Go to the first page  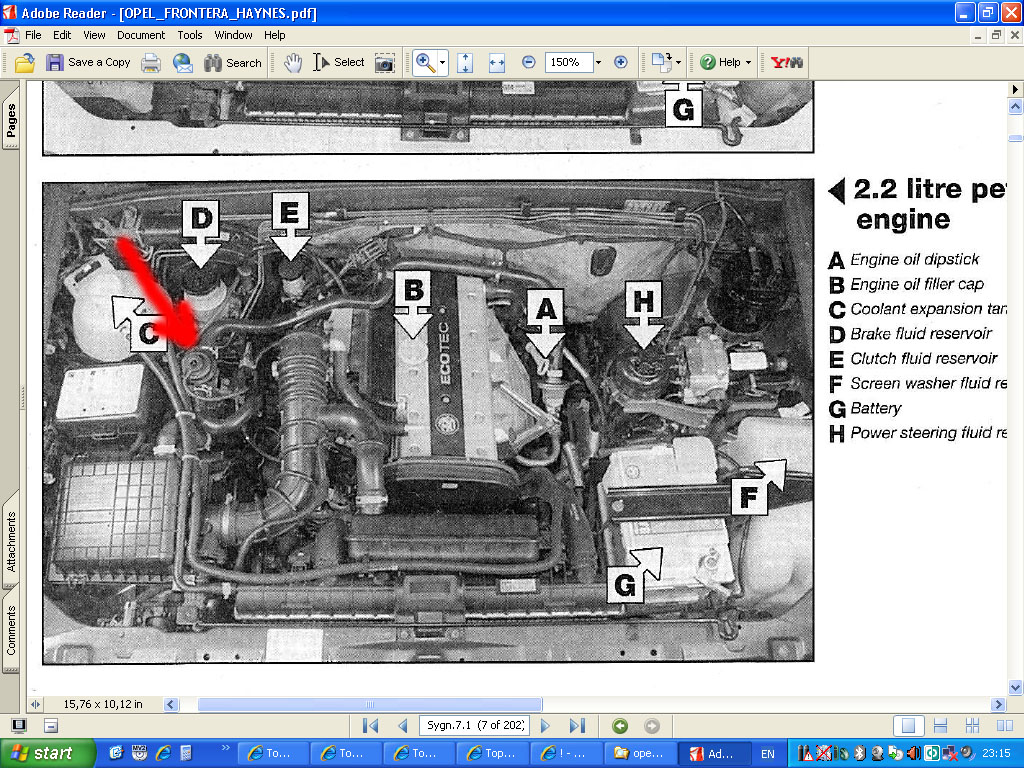pyautogui.click(x=370, y=726)
